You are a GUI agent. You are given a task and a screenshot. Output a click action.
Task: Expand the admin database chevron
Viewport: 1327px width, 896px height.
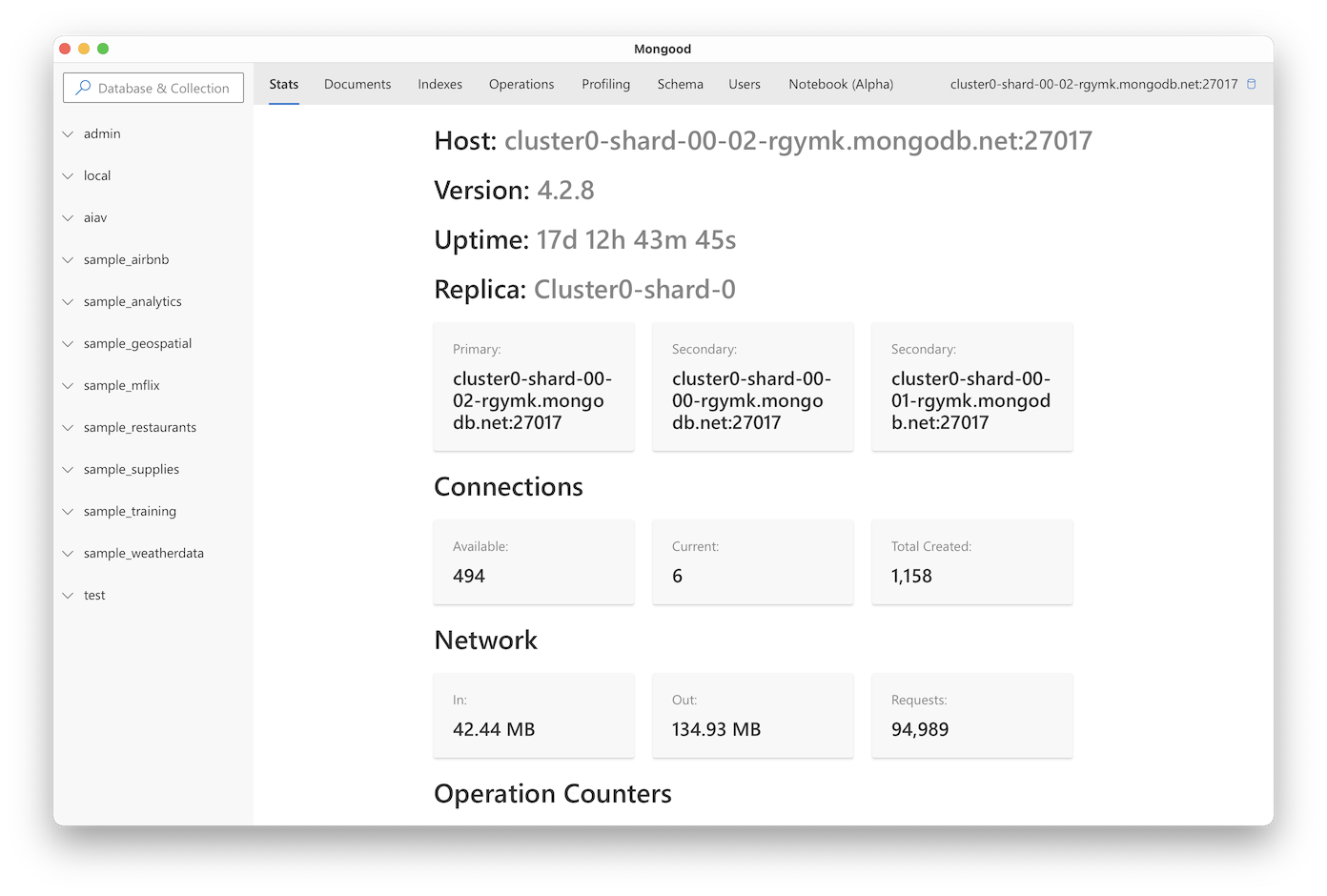(68, 133)
